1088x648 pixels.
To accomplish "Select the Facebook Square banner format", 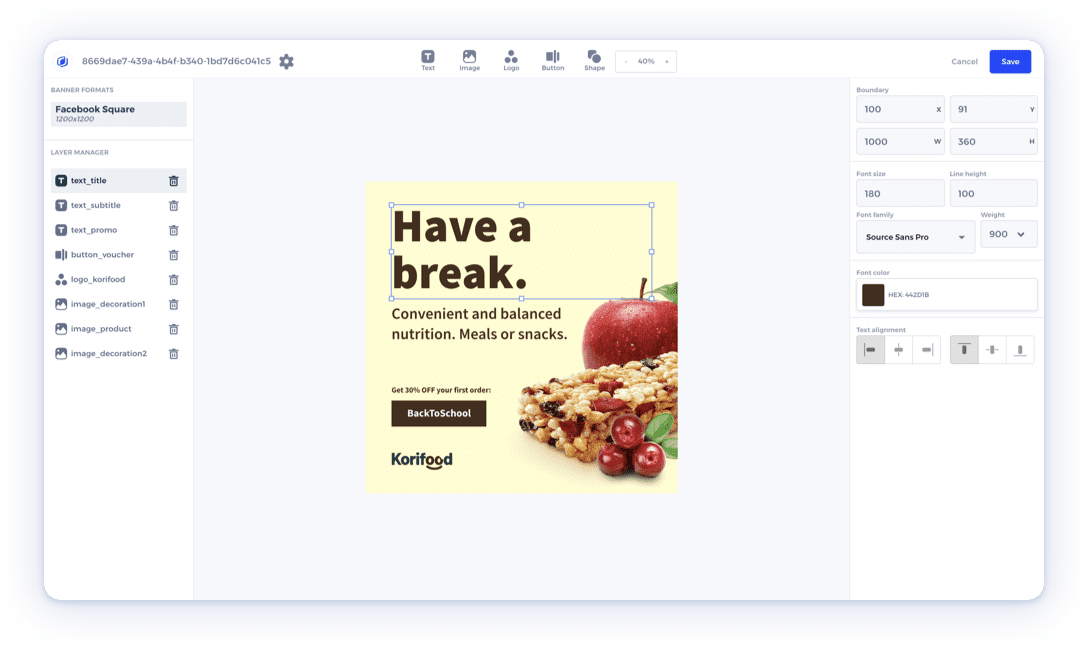I will click(118, 114).
